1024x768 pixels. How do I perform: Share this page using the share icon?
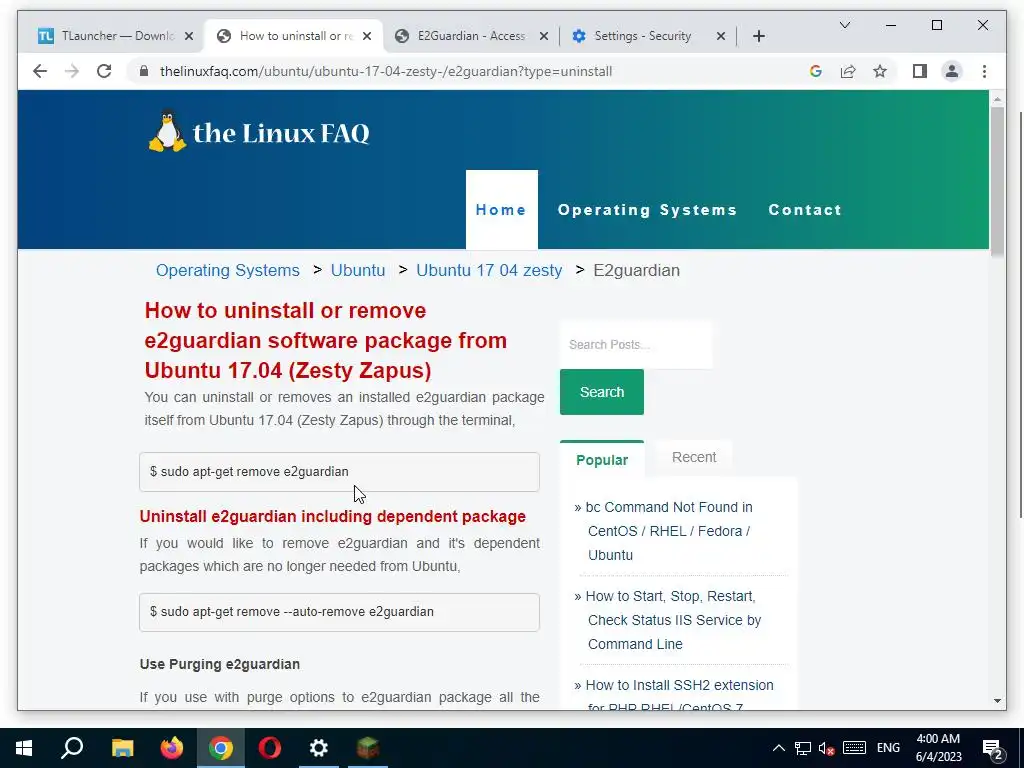[x=848, y=71]
